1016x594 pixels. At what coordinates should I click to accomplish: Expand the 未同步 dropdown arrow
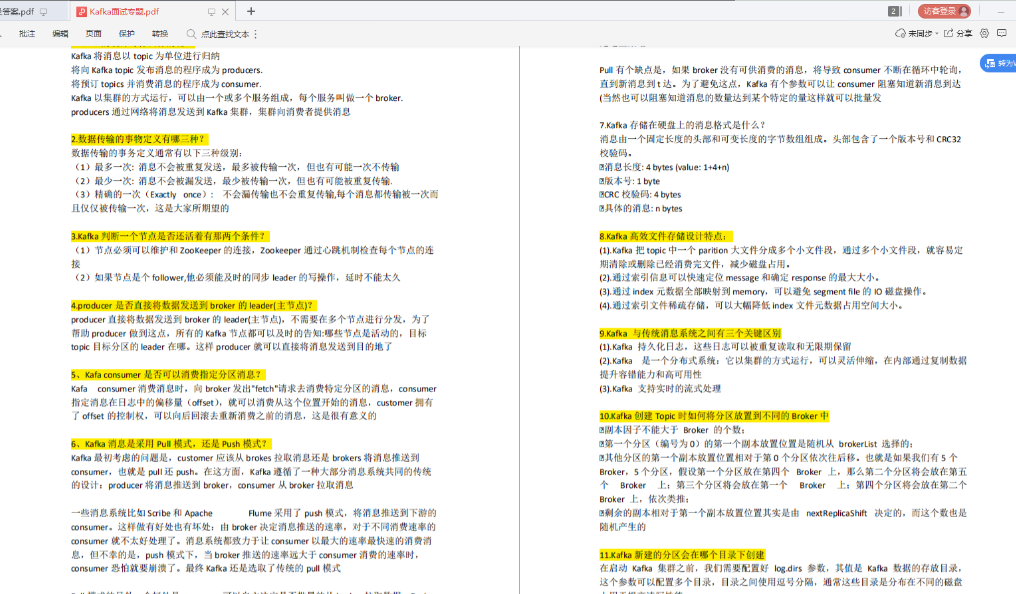coord(937,34)
